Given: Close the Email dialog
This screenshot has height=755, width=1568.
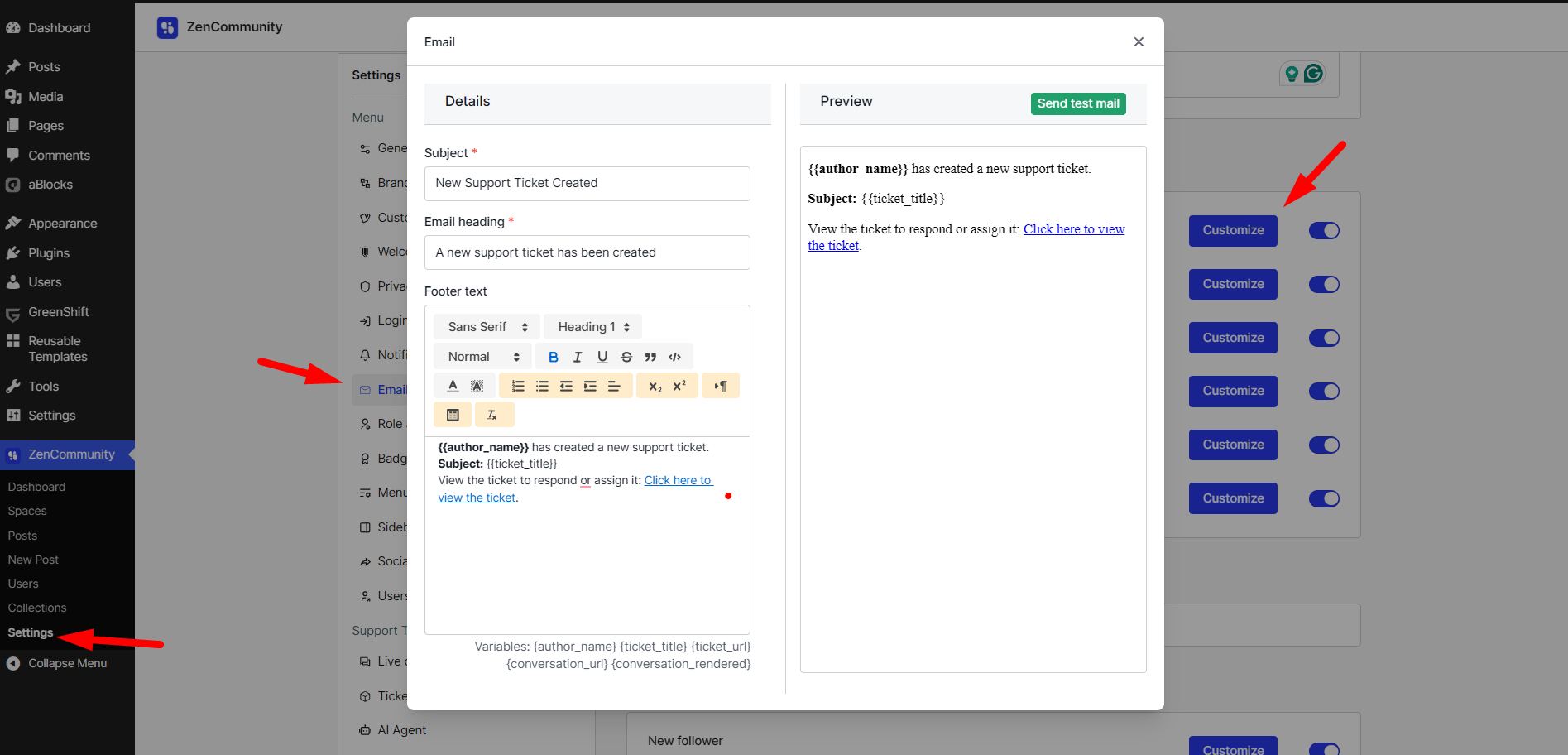Looking at the screenshot, I should (x=1139, y=42).
